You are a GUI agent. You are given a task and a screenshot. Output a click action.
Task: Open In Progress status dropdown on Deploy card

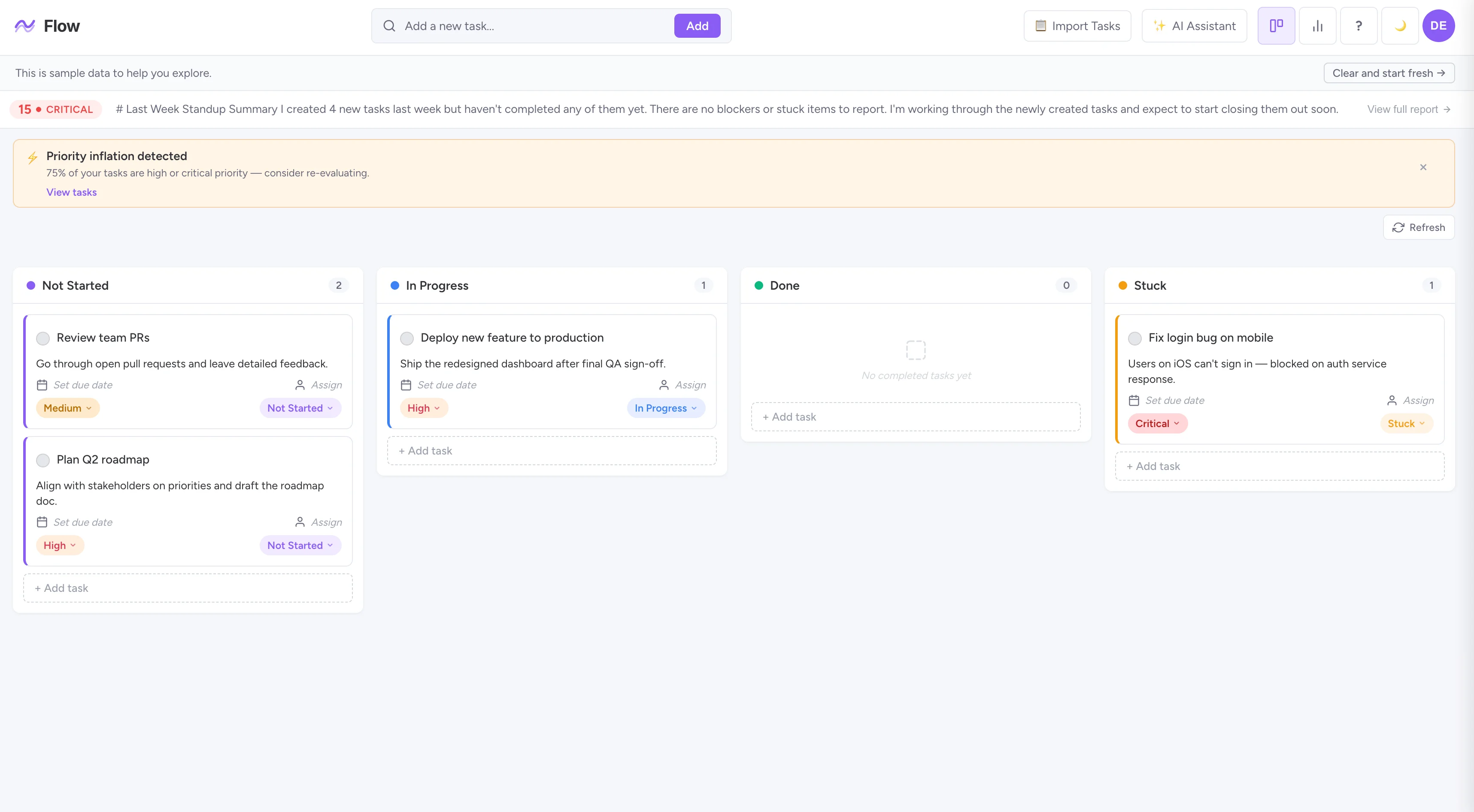click(666, 408)
